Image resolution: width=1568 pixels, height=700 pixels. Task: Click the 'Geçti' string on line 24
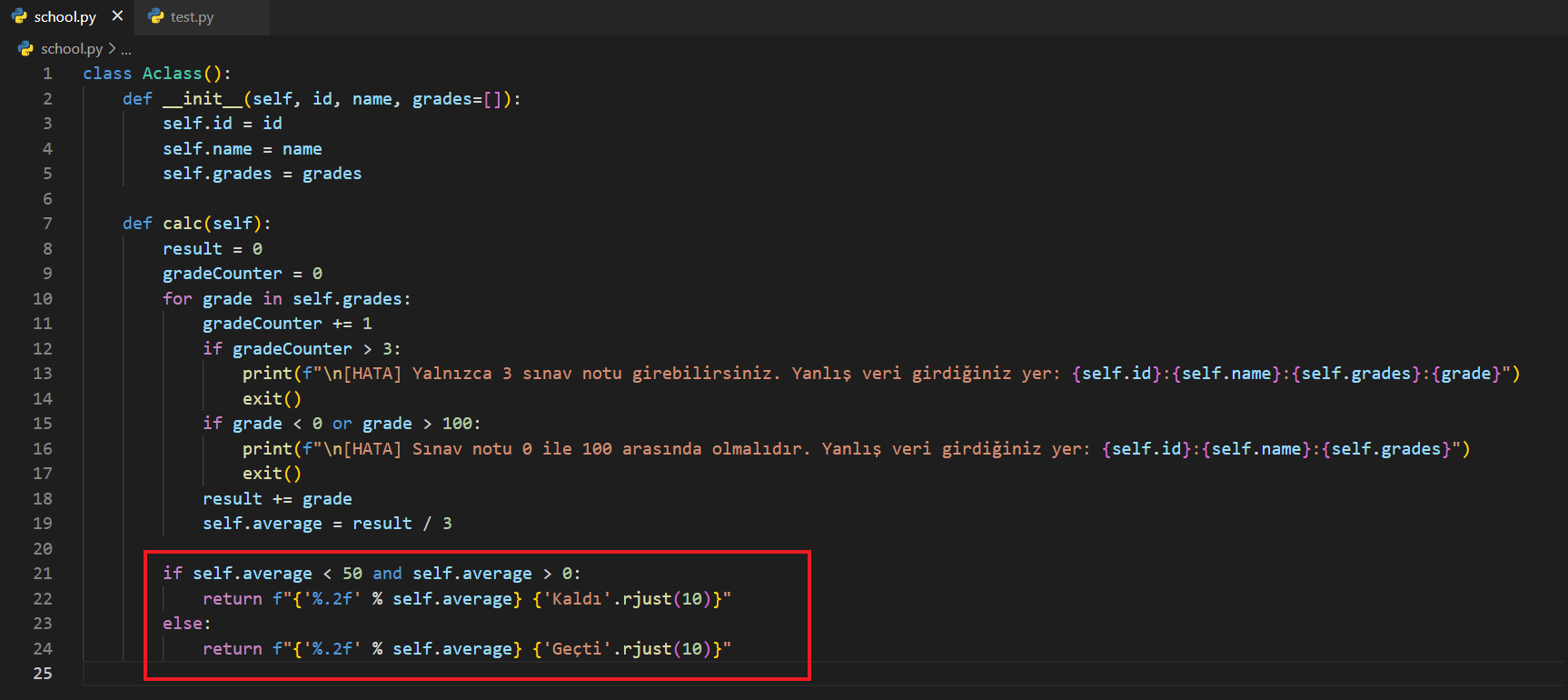(577, 649)
